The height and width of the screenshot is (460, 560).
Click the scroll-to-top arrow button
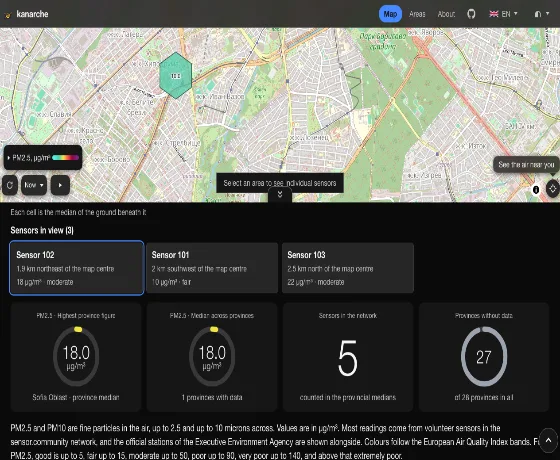548,440
